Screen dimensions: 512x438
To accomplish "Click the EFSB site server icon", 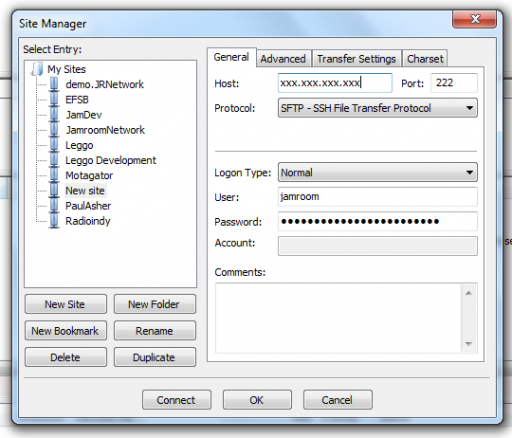I will [x=54, y=99].
